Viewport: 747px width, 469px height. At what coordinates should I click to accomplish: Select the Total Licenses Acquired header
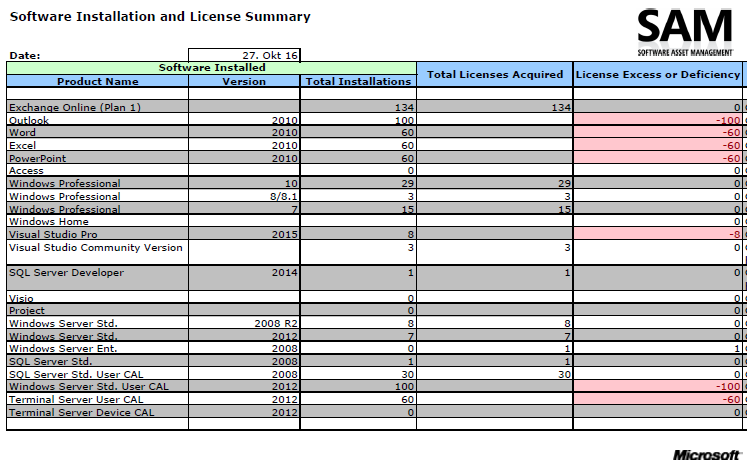tap(495, 74)
